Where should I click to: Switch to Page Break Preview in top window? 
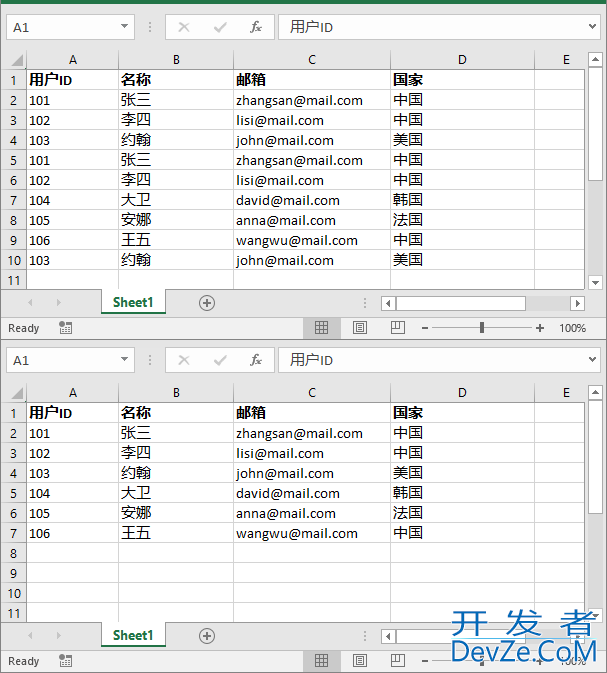coord(398,327)
